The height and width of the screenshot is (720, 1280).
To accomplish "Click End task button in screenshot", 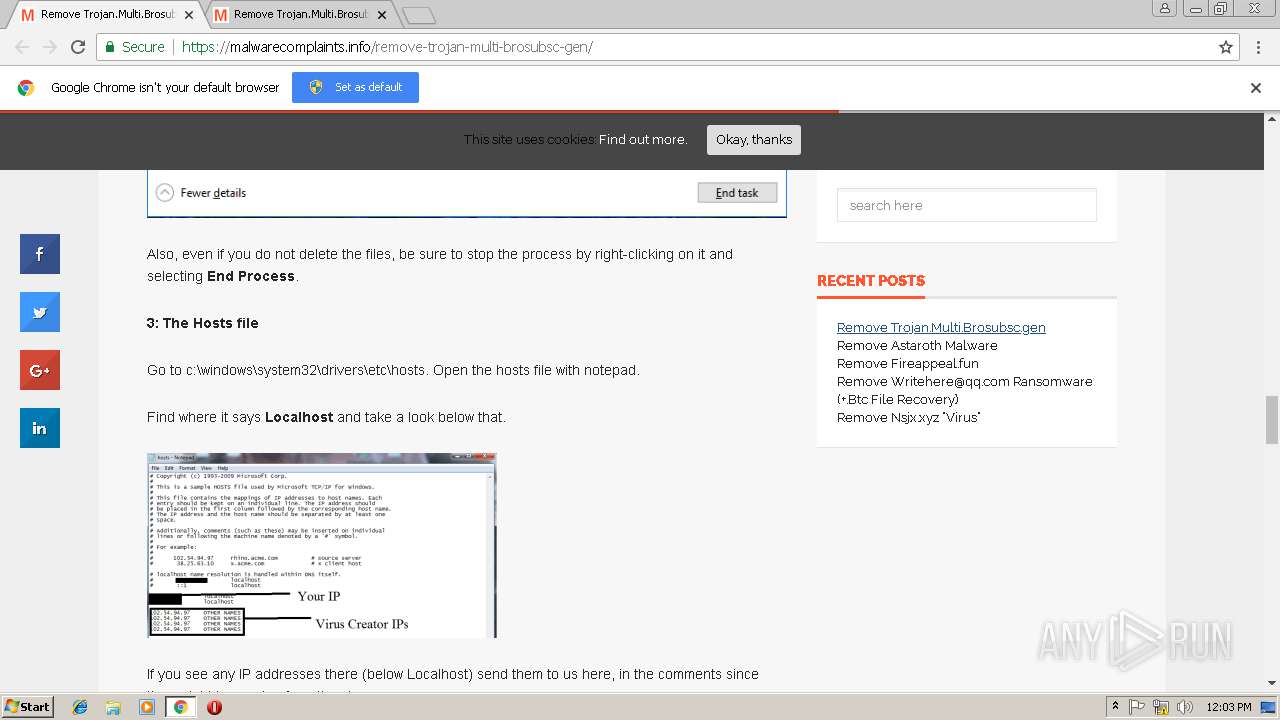I will (x=737, y=193).
